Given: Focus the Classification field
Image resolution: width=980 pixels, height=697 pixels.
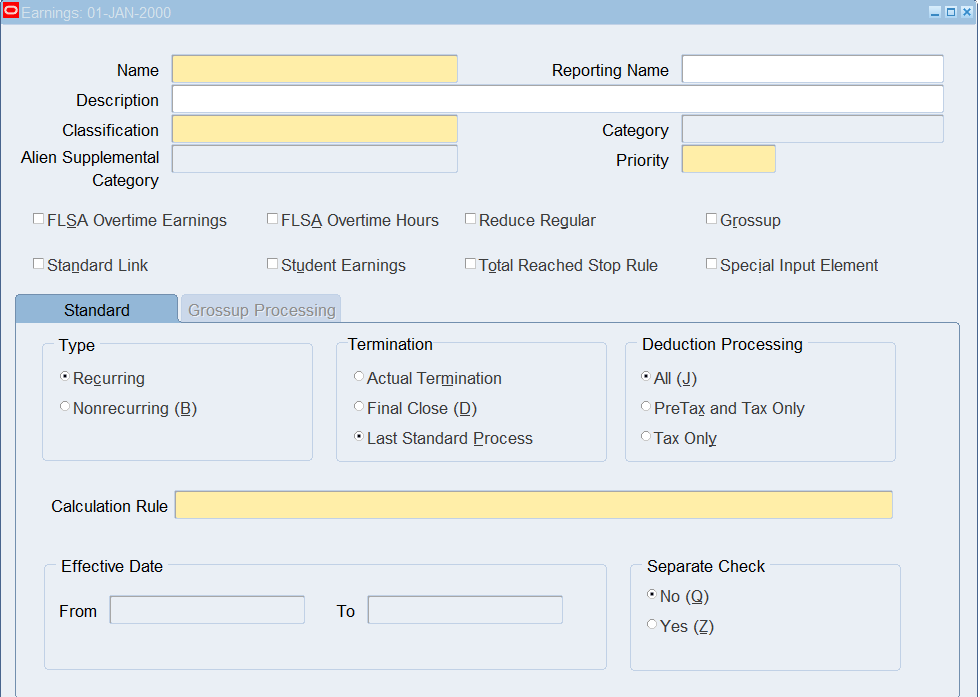Looking at the screenshot, I should (314, 129).
